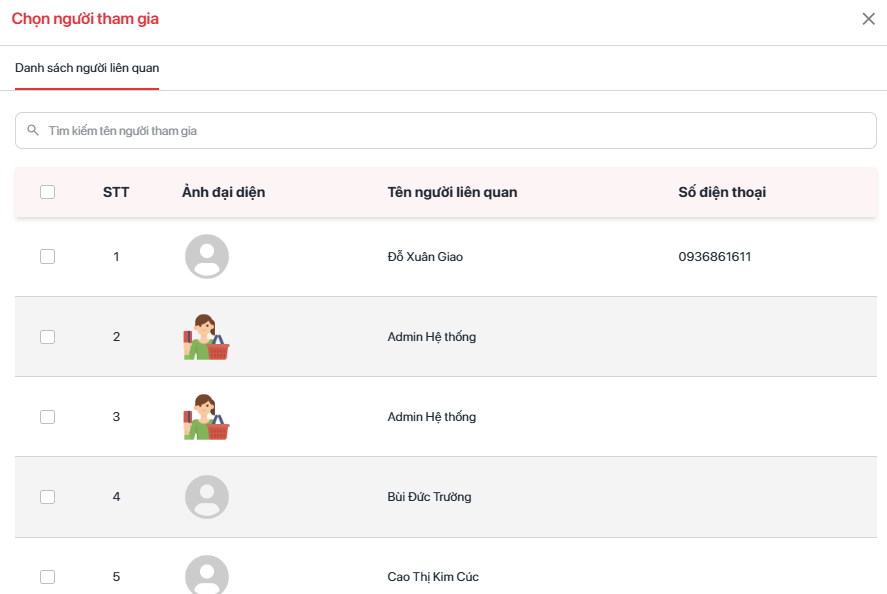Focus the Tìm kiếm tên người tham gia field
Viewport: 887px width, 594px height.
(450, 131)
